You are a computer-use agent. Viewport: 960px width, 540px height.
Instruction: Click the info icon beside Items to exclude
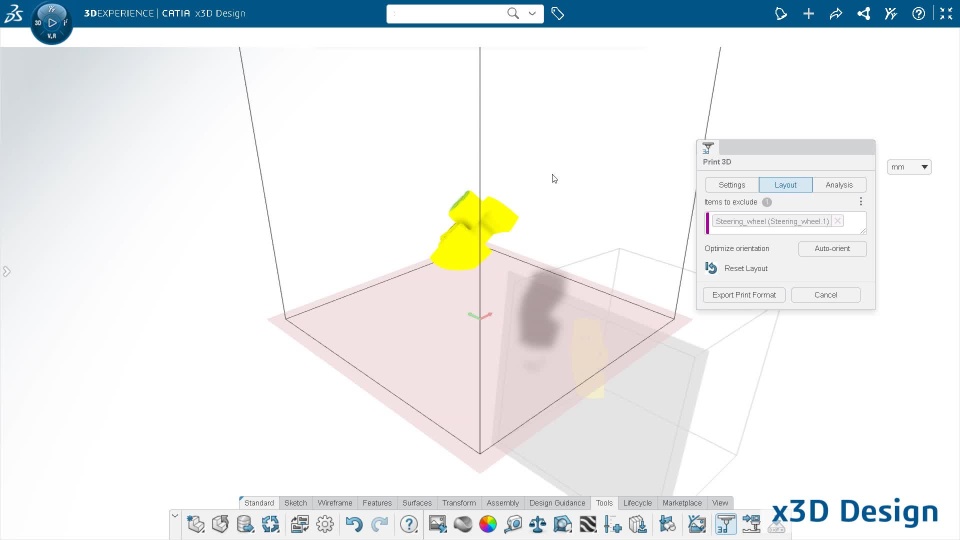(x=767, y=202)
